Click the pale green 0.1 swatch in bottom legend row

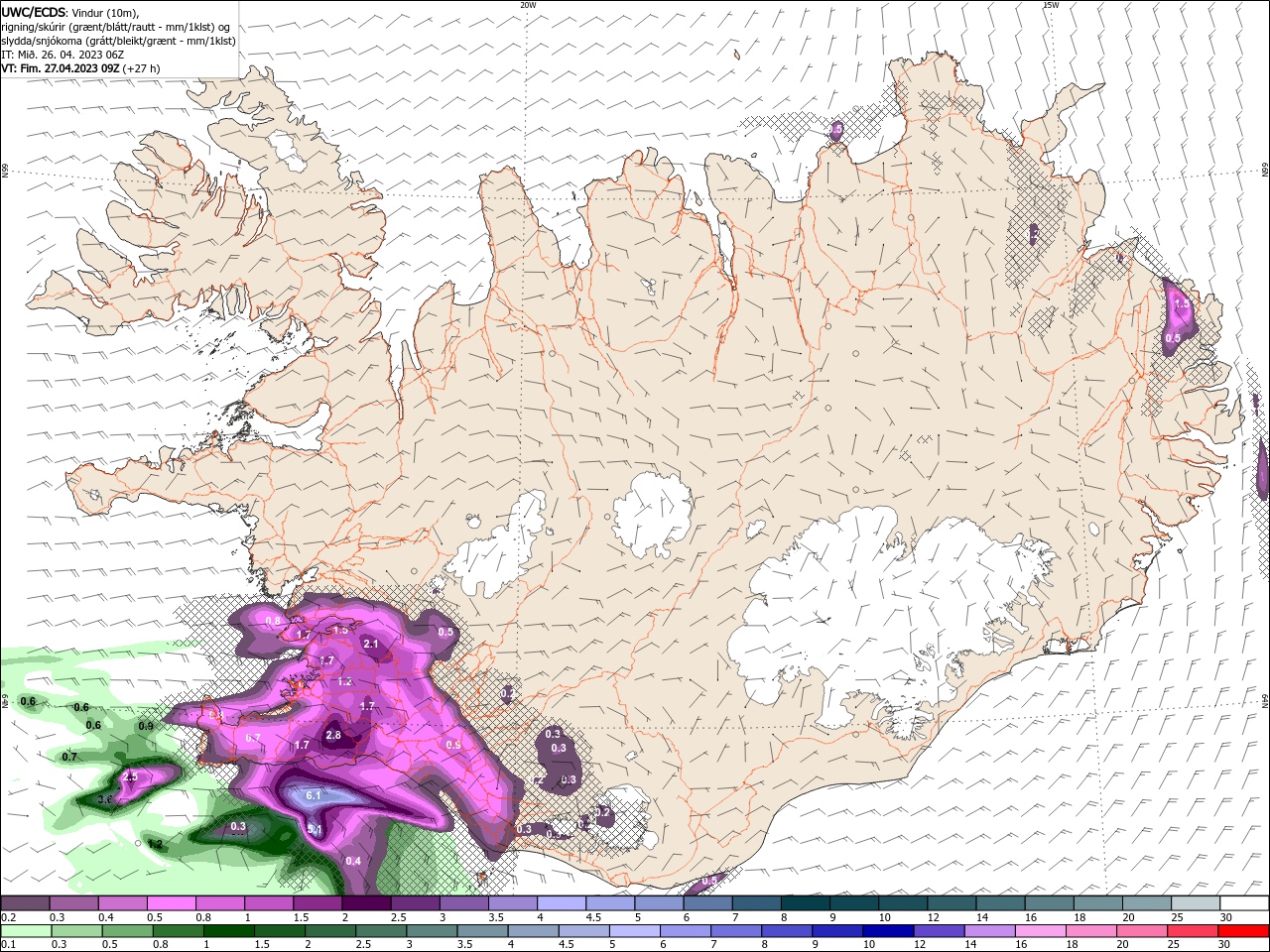point(26,931)
